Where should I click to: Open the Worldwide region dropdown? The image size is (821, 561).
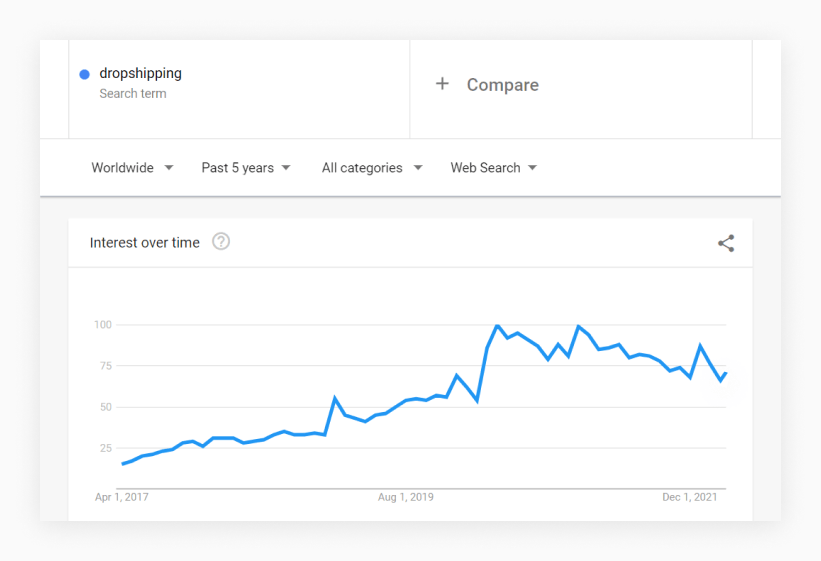tap(132, 168)
